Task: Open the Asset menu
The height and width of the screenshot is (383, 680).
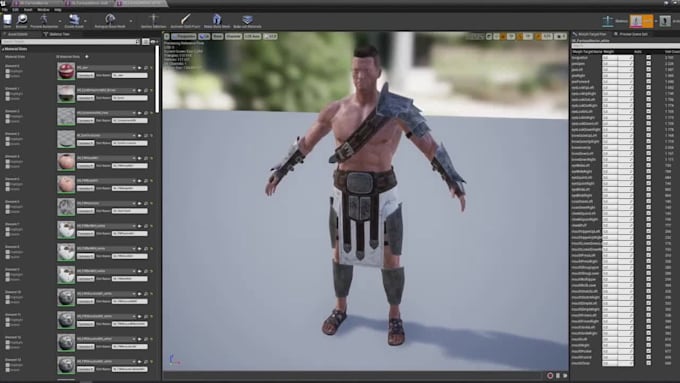Action: pyautogui.click(x=28, y=10)
